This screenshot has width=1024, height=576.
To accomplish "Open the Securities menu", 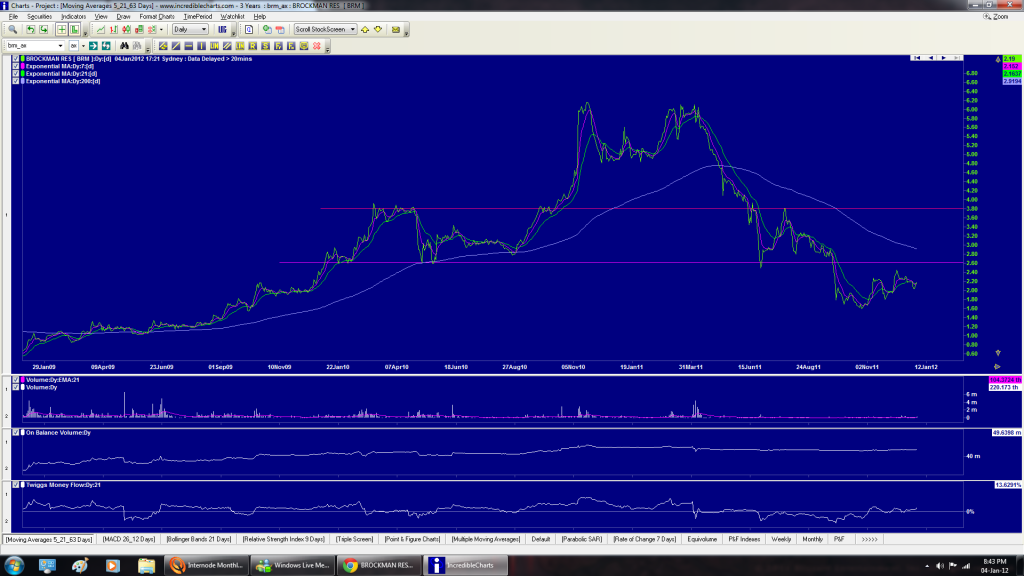I will click(39, 16).
